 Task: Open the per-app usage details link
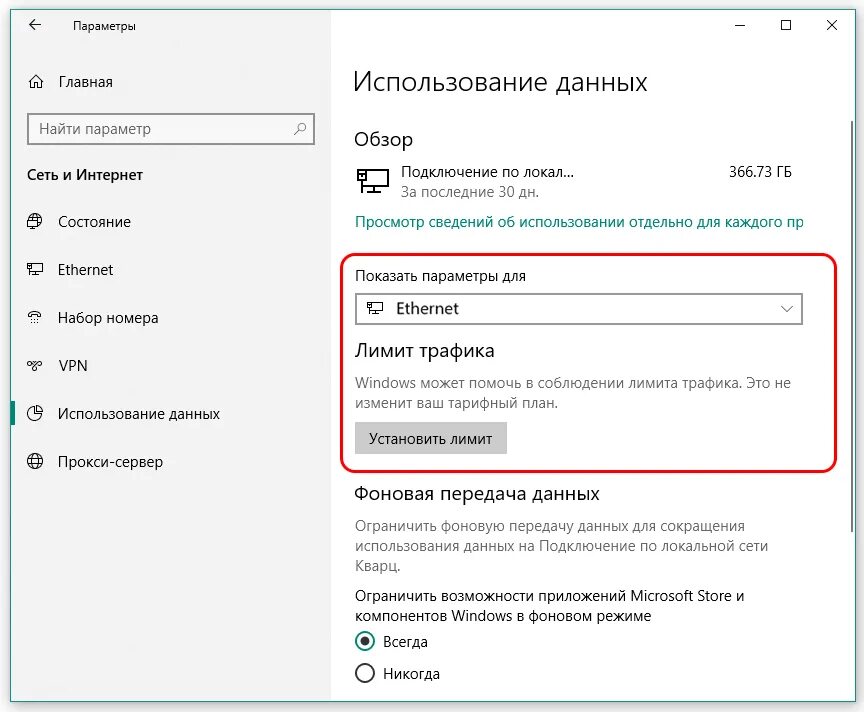click(x=579, y=222)
